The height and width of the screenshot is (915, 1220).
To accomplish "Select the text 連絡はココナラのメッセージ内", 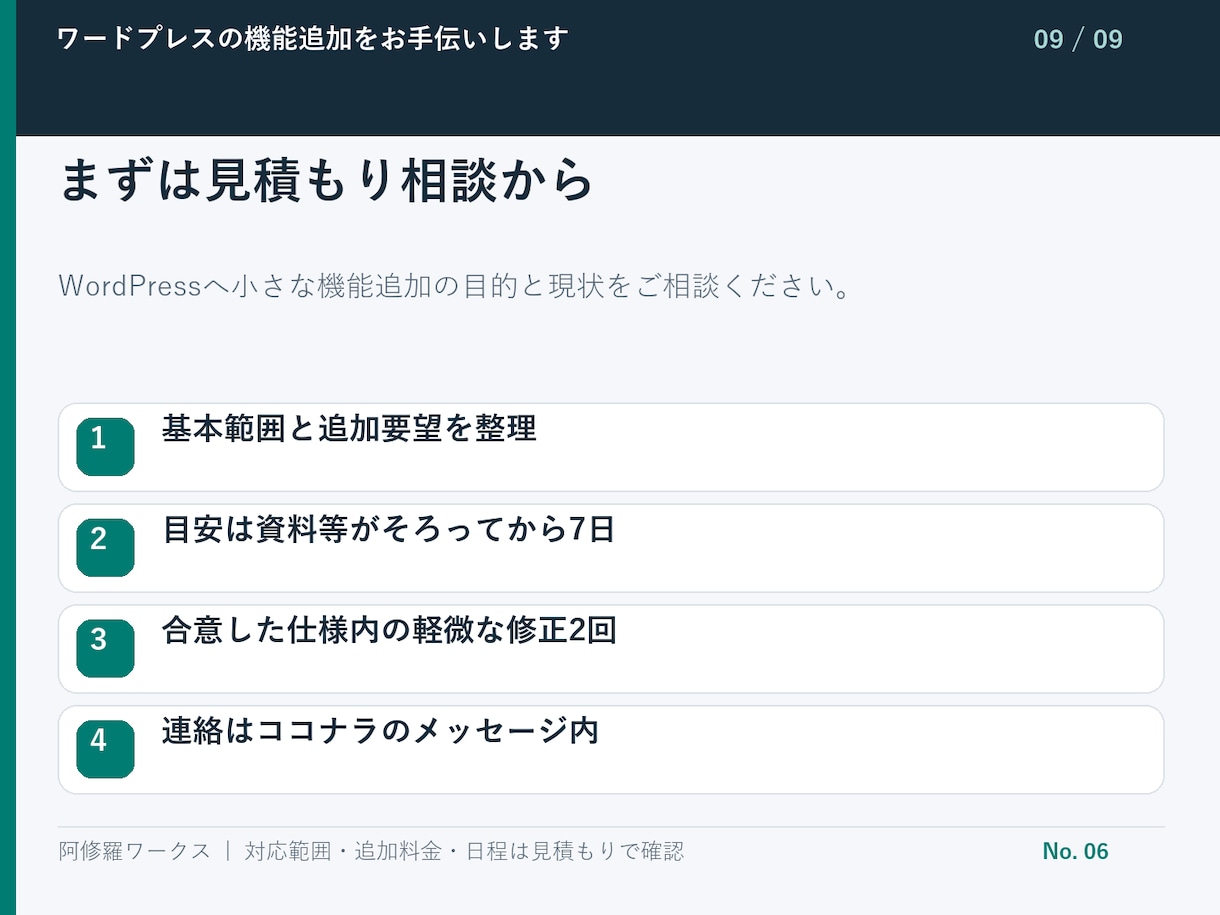I will pyautogui.click(x=380, y=732).
